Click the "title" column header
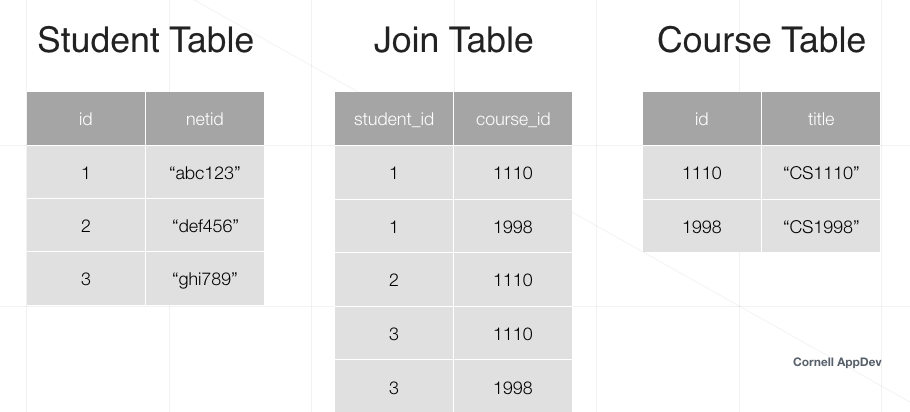This screenshot has width=910, height=412. pyautogui.click(x=821, y=119)
